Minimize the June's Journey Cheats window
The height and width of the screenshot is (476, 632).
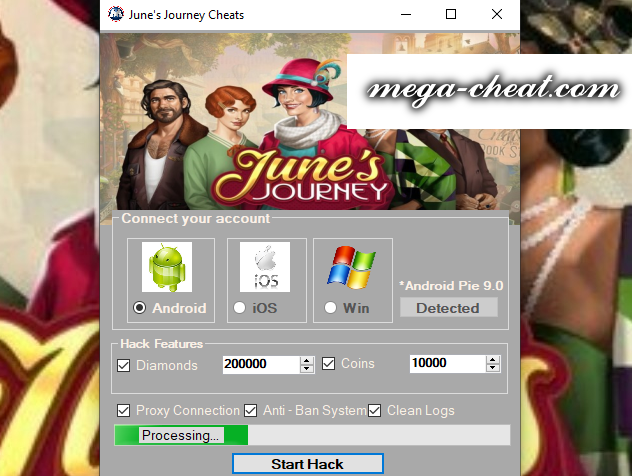pyautogui.click(x=406, y=15)
